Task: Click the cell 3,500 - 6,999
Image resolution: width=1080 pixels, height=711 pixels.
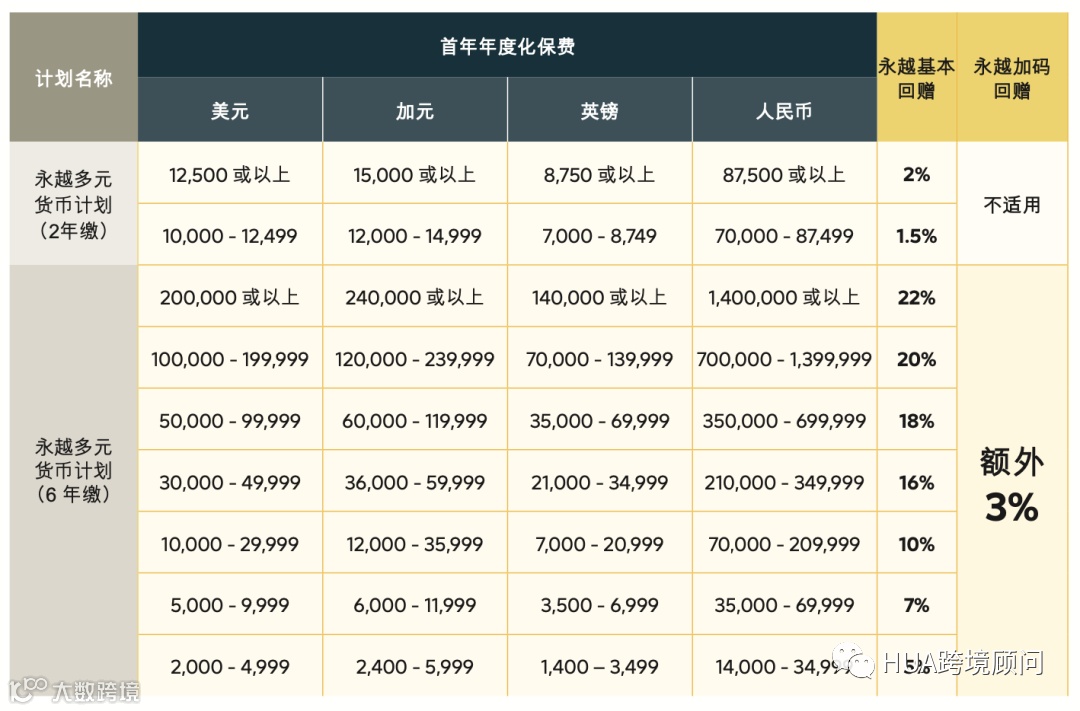Action: coord(599,604)
